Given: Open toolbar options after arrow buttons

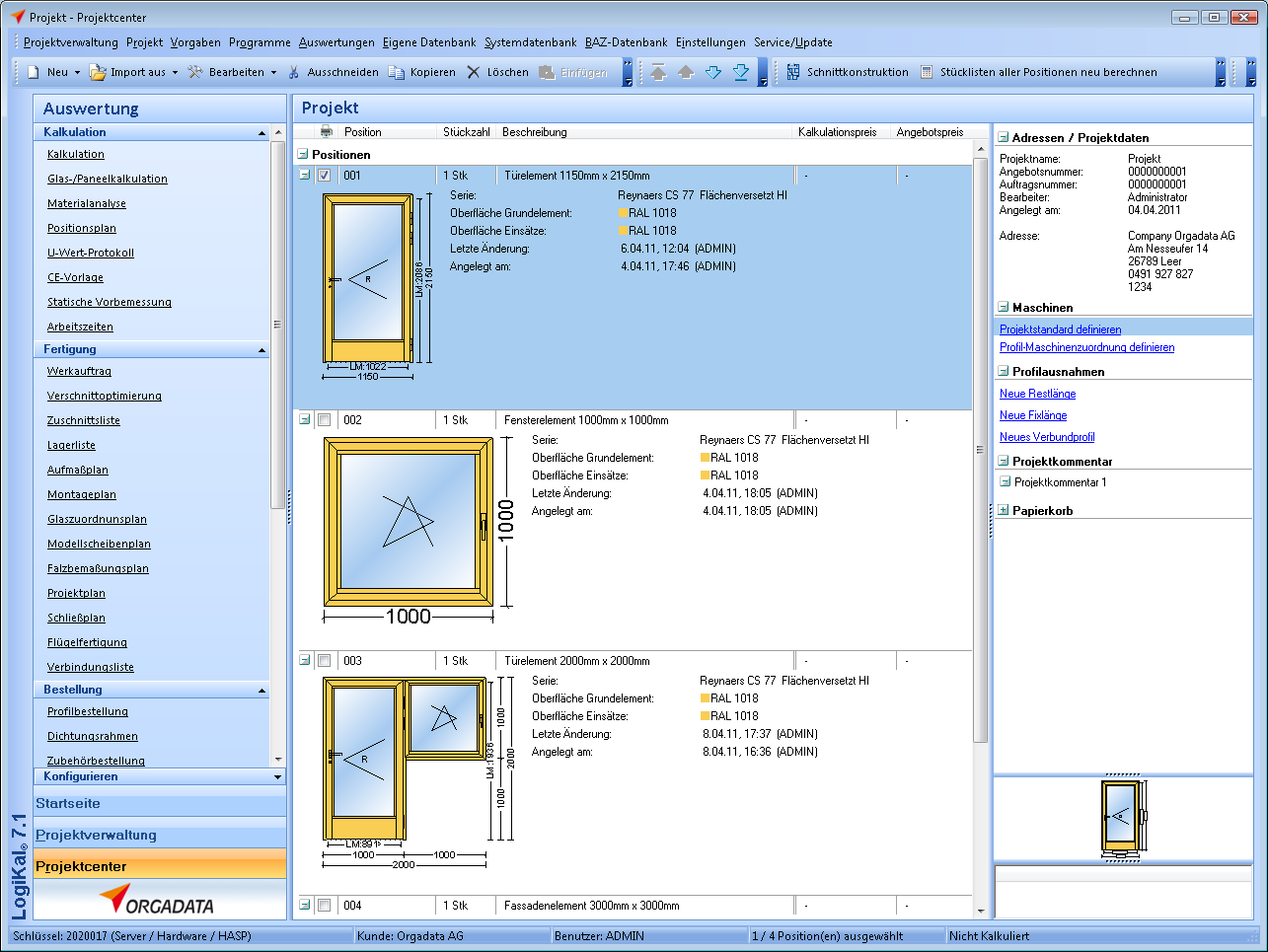Looking at the screenshot, I should click(763, 72).
